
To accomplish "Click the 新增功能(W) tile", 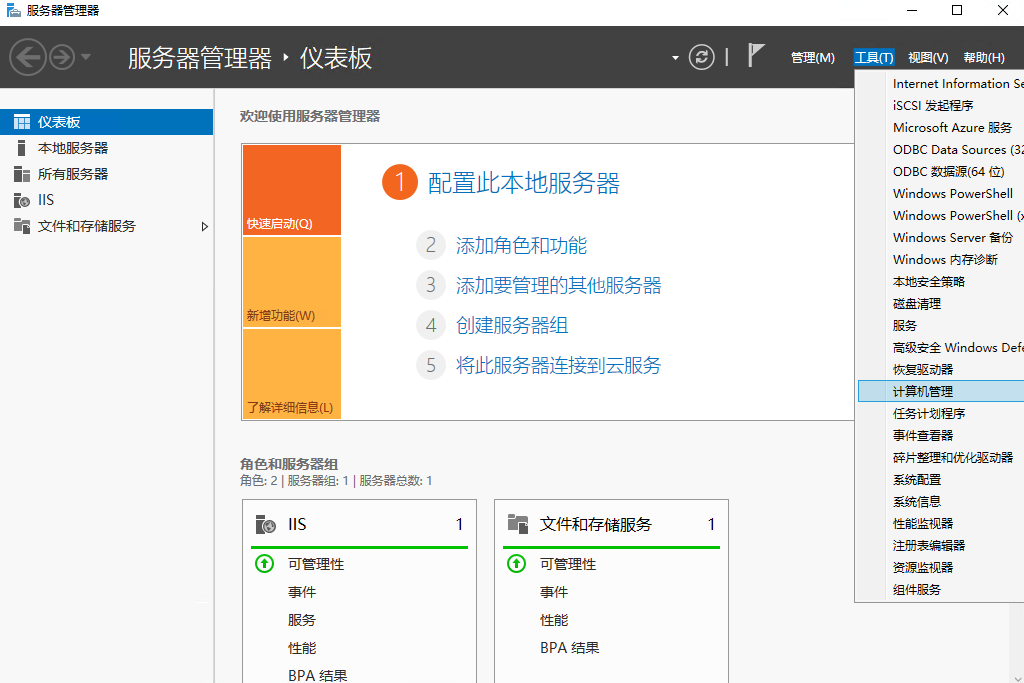I will tap(291, 282).
